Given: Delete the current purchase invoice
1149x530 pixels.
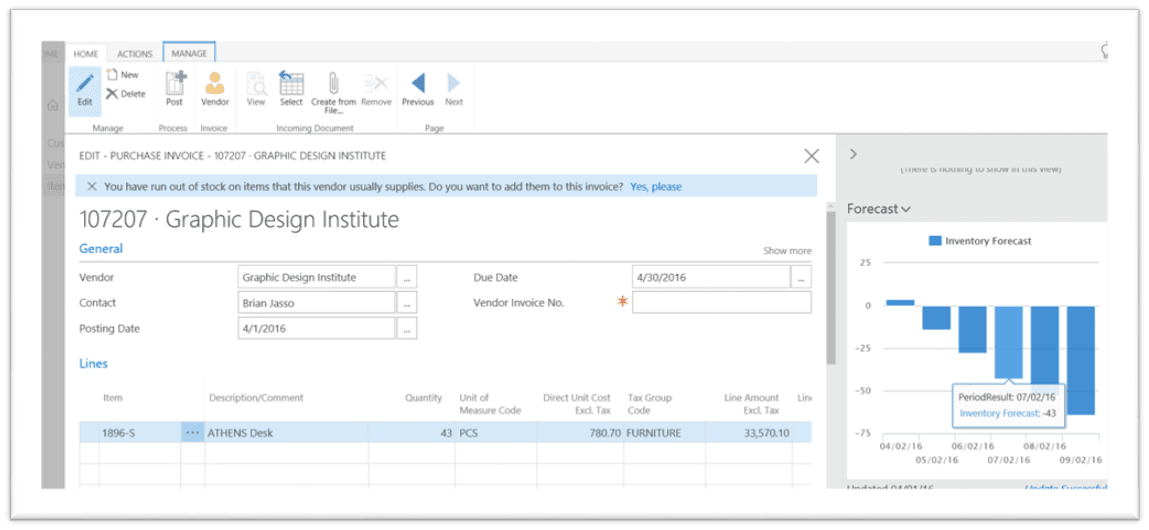Looking at the screenshot, I should 125,94.
